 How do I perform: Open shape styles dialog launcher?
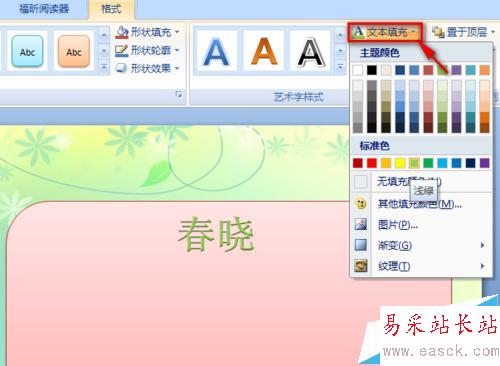[179, 94]
